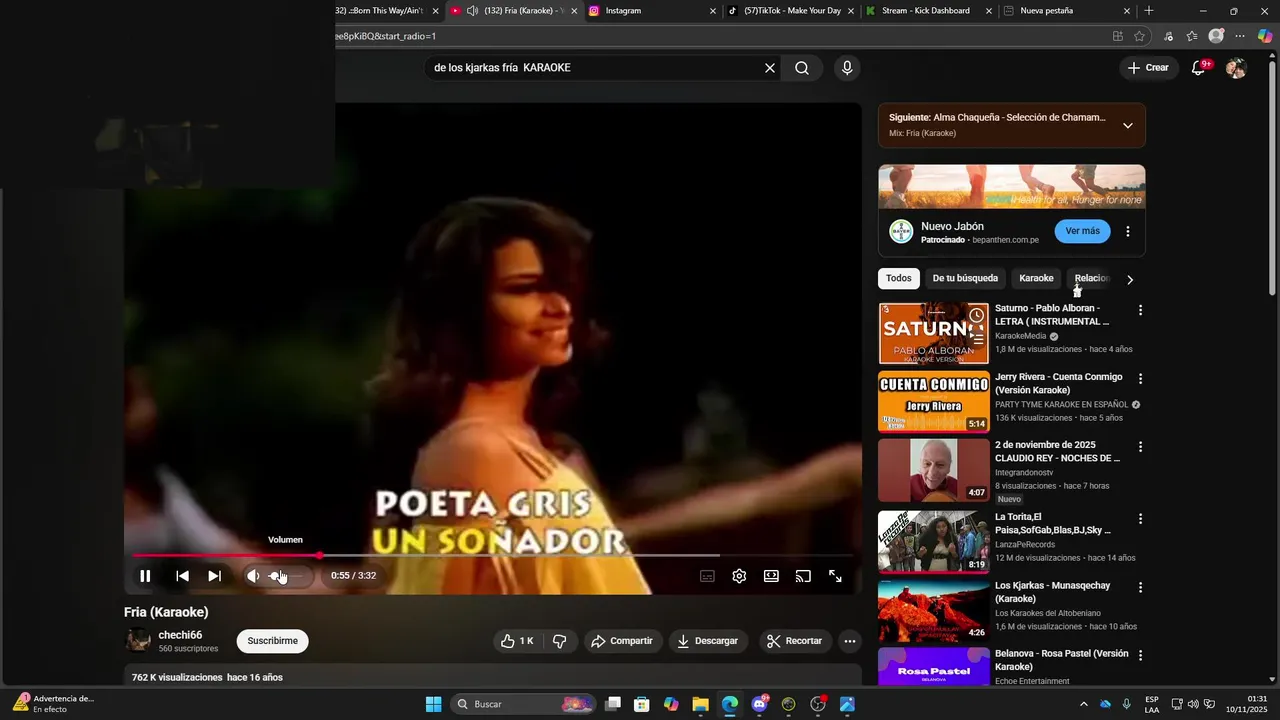Open Belanova Rosa Pastel video thumbnail
Image resolution: width=1280 pixels, height=720 pixels.
pos(933,667)
